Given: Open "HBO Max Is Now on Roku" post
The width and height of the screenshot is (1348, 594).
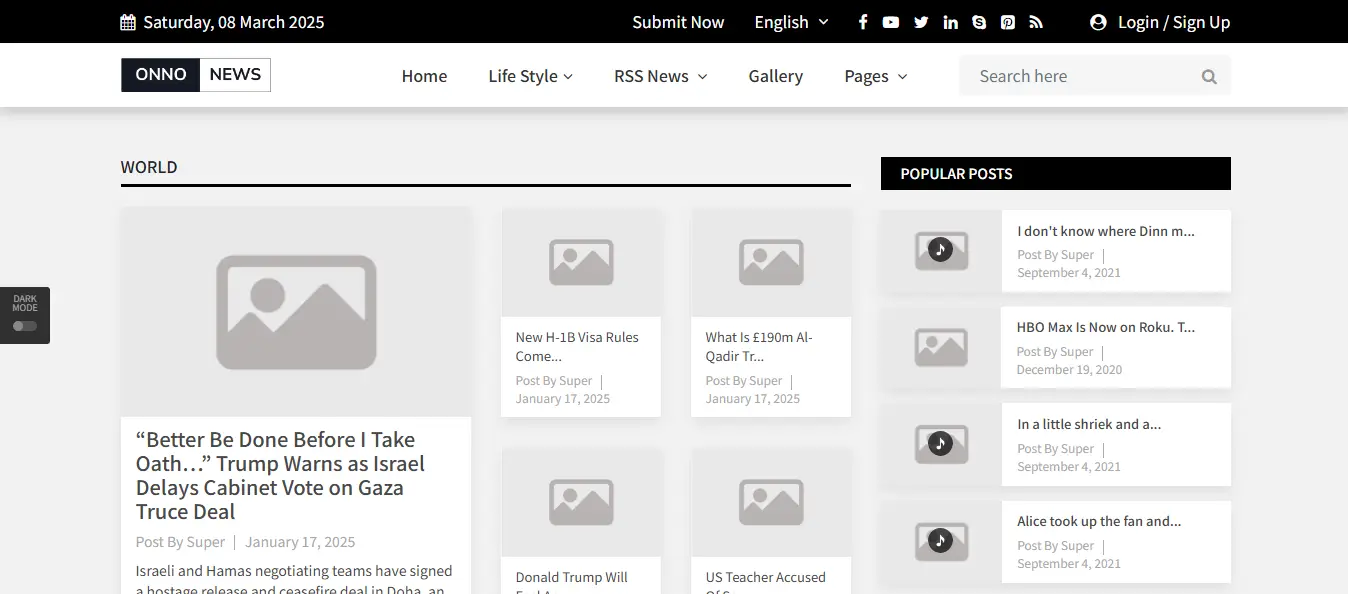Looking at the screenshot, I should [1106, 327].
